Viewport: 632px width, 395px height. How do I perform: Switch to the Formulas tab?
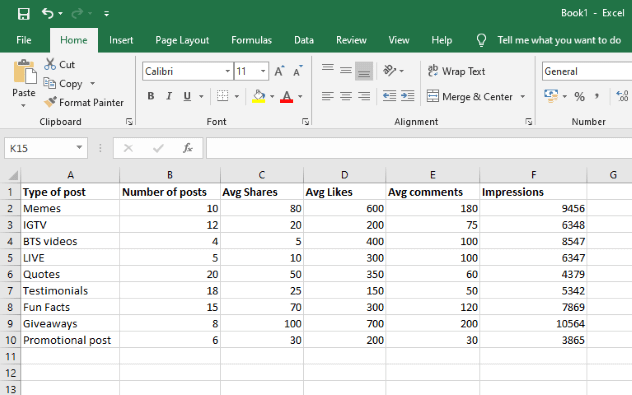click(x=252, y=40)
